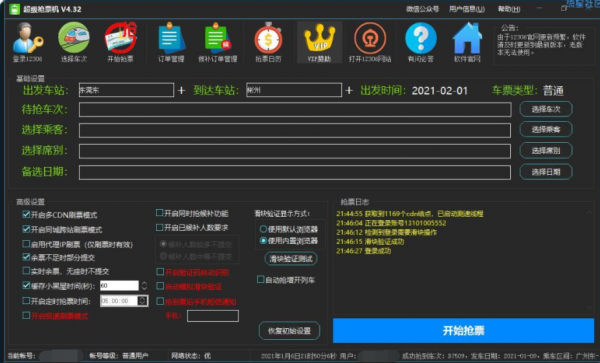Click the app logo in title bar
This screenshot has height=363, width=600.
(15, 9)
